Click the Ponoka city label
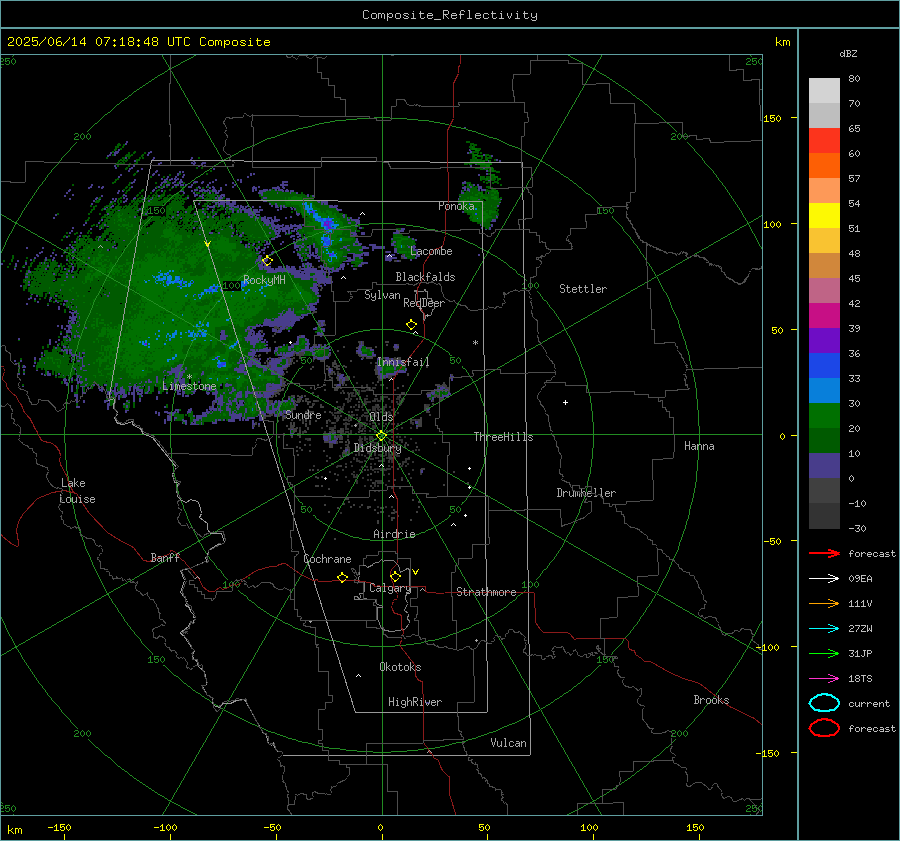 [456, 206]
